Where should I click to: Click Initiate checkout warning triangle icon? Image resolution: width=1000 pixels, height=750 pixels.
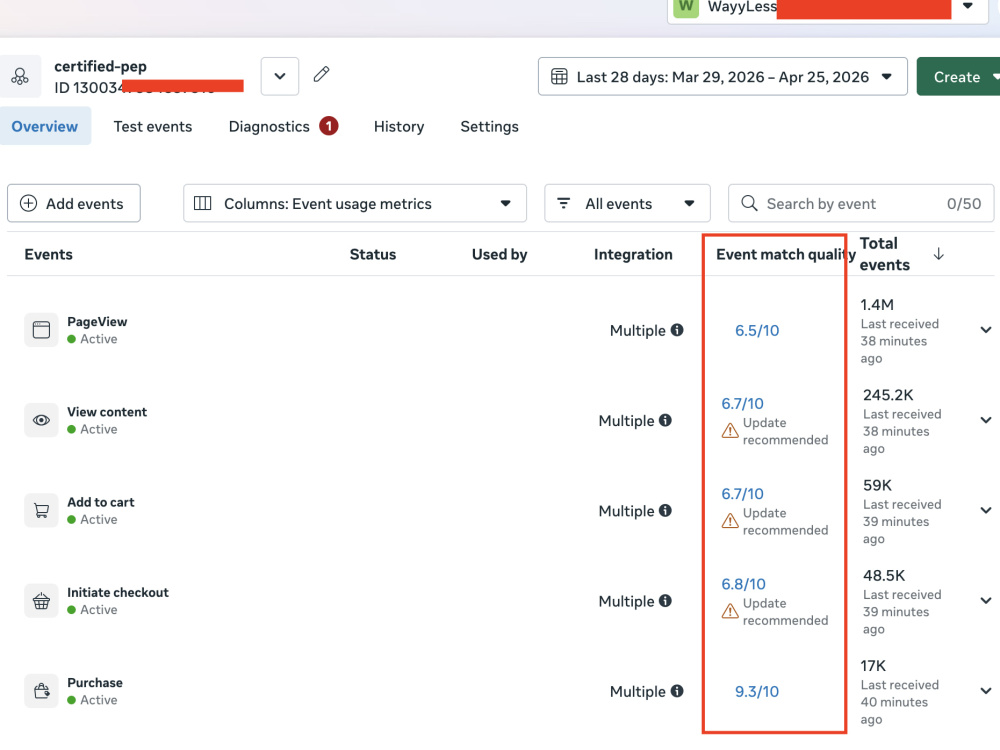pos(730,612)
